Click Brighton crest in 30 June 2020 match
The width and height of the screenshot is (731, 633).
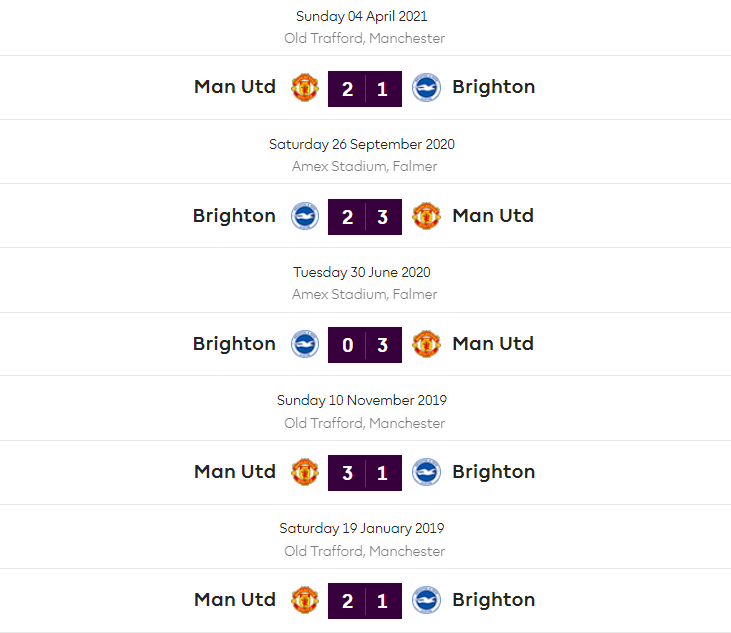pyautogui.click(x=305, y=344)
